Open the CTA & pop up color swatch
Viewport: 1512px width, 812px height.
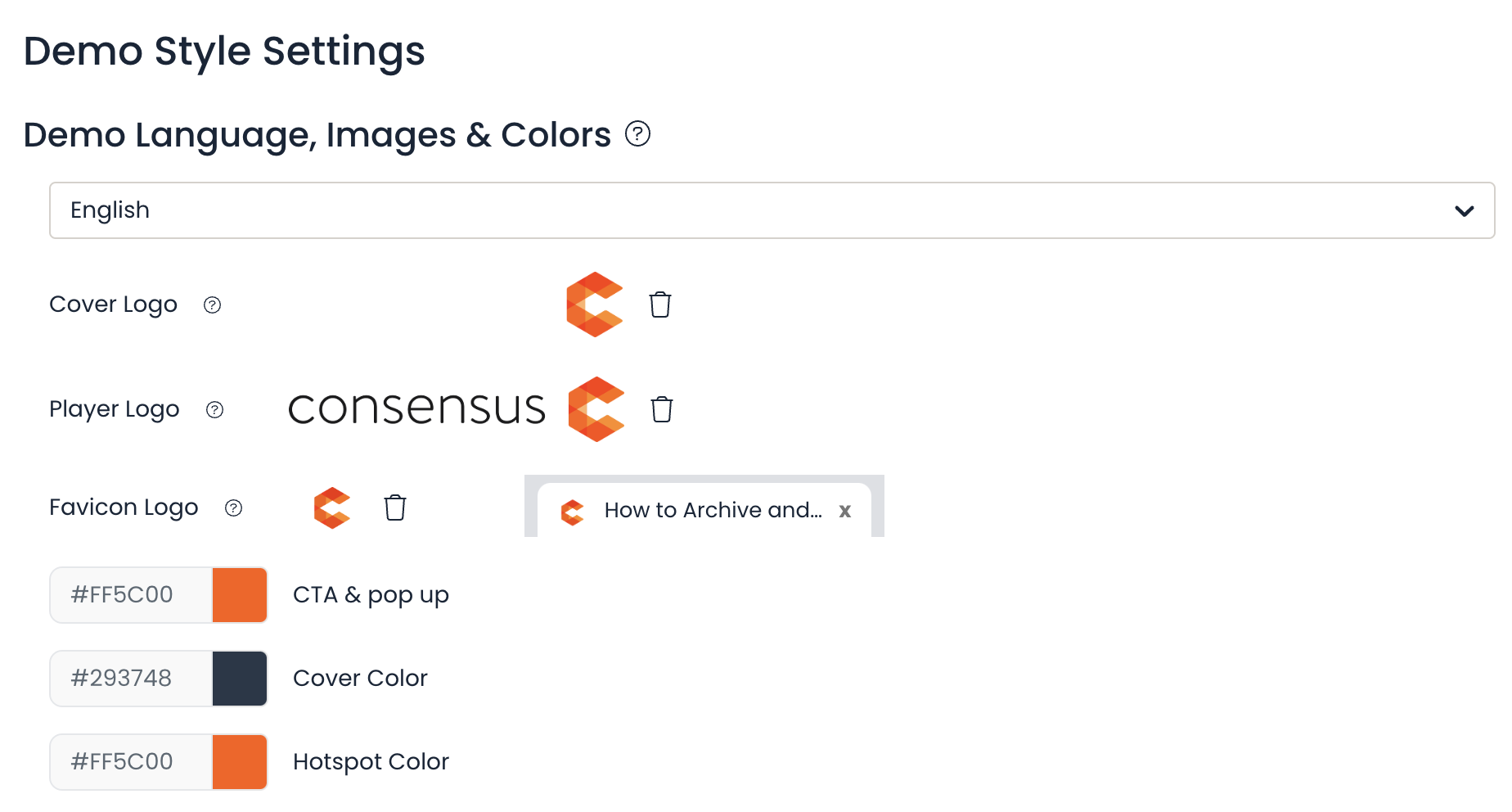(240, 595)
